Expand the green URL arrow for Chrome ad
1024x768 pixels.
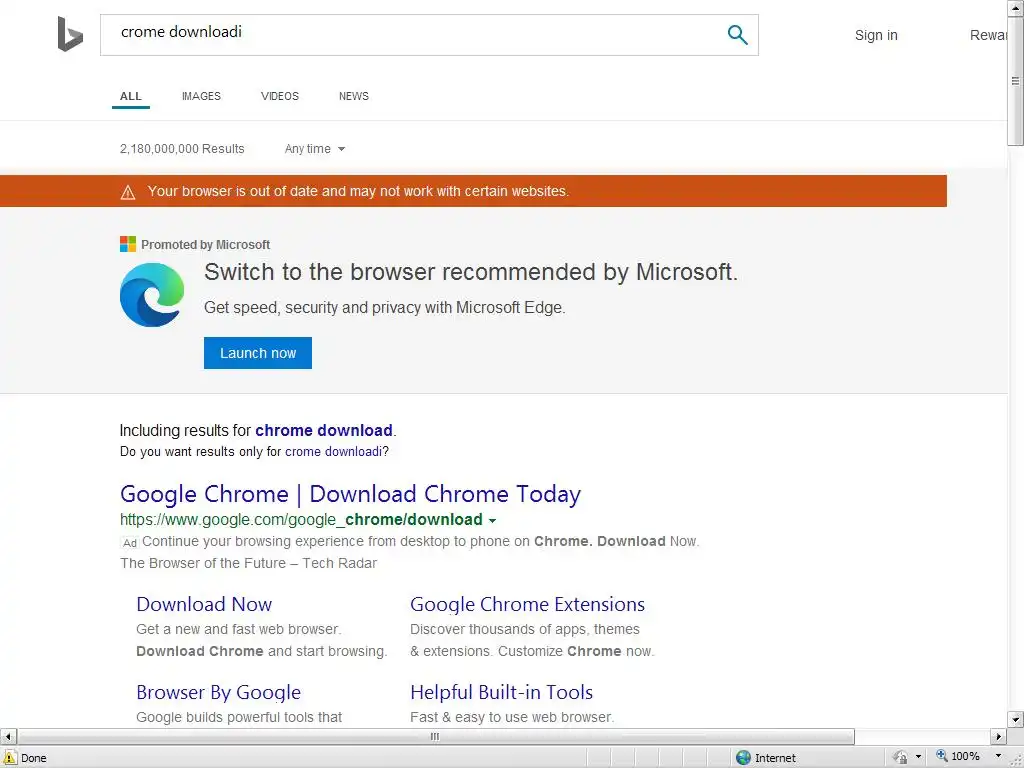[492, 520]
